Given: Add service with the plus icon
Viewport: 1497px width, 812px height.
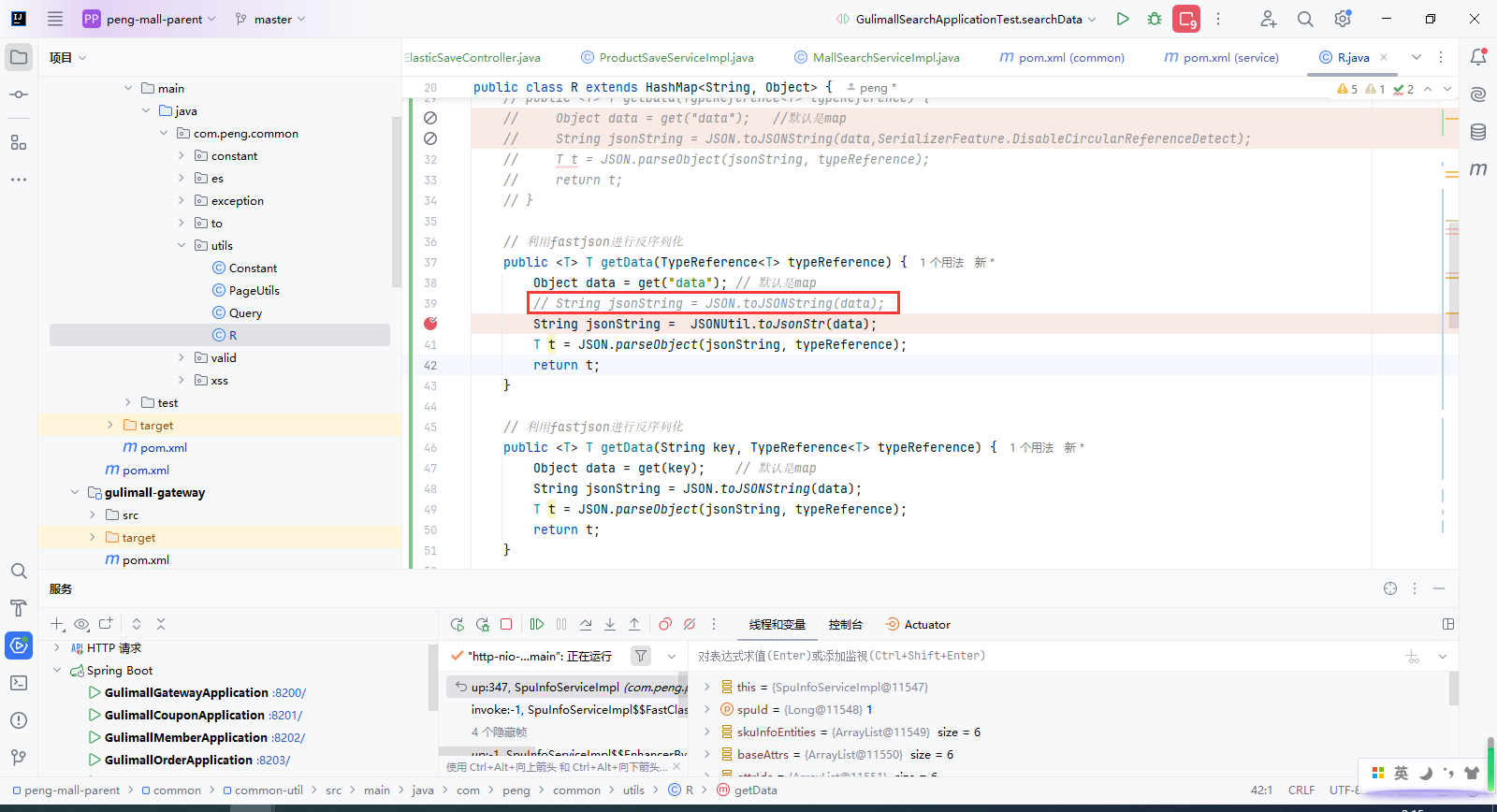Looking at the screenshot, I should pos(57,624).
